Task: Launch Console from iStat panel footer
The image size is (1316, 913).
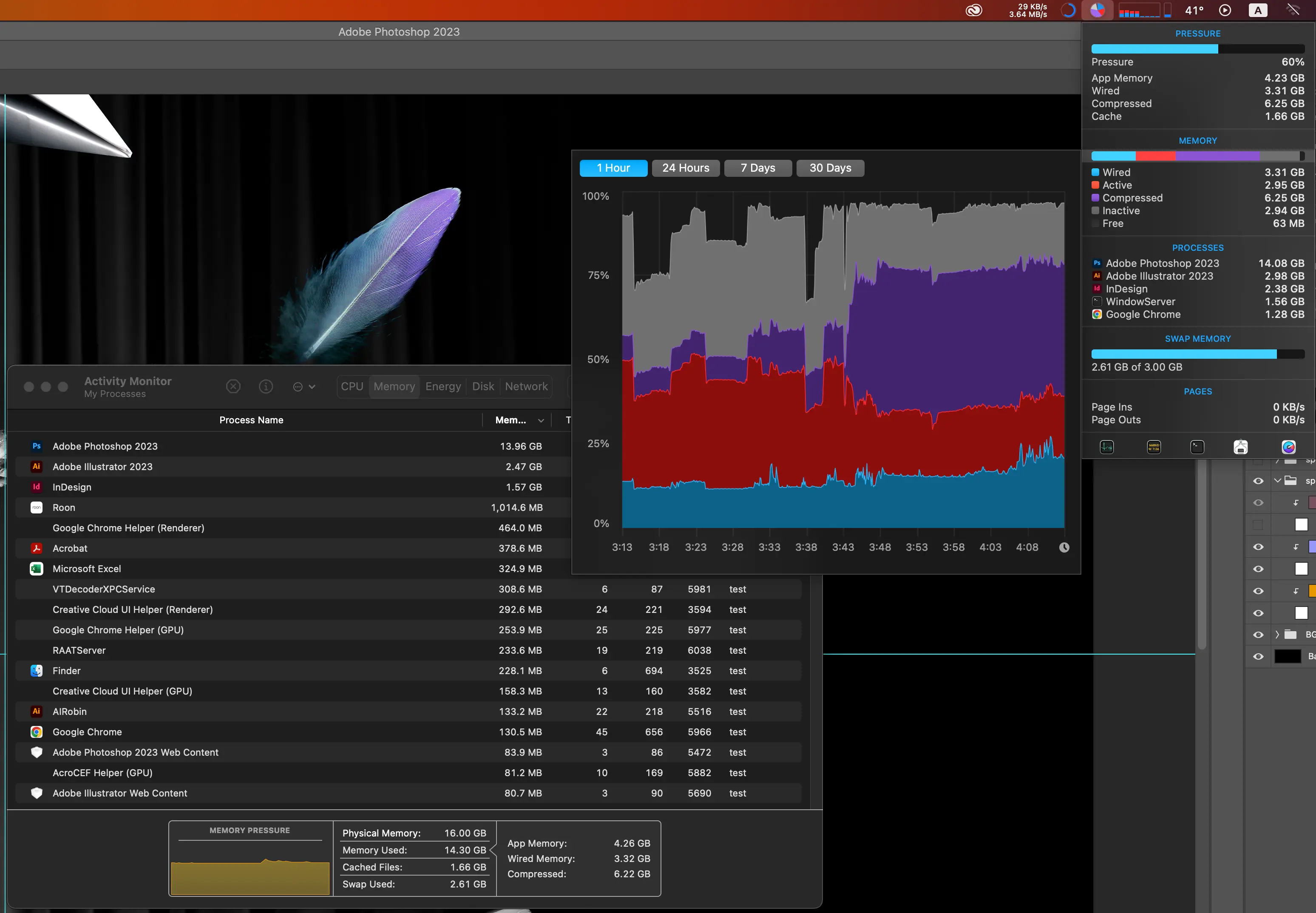Action: pyautogui.click(x=1154, y=447)
